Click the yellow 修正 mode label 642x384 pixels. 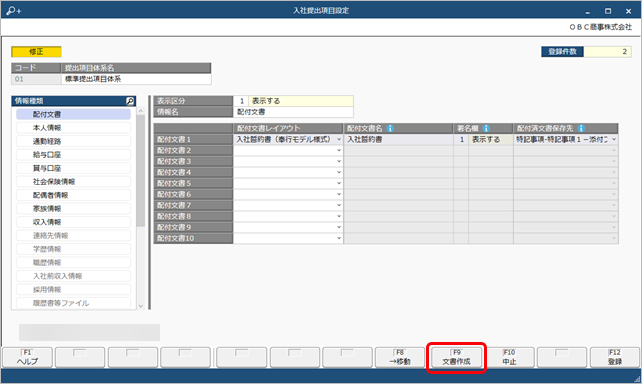[x=36, y=52]
